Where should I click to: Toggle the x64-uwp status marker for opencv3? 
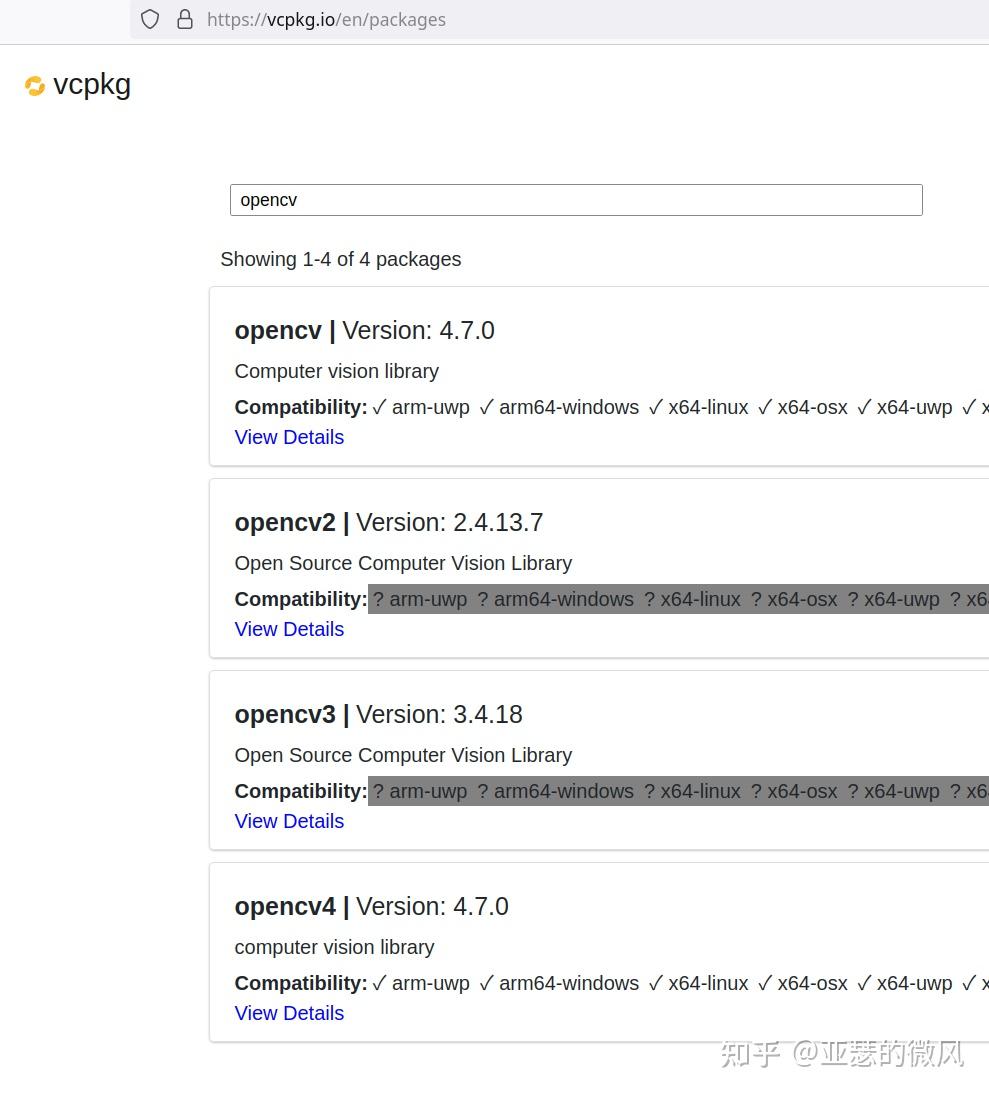click(x=853, y=791)
